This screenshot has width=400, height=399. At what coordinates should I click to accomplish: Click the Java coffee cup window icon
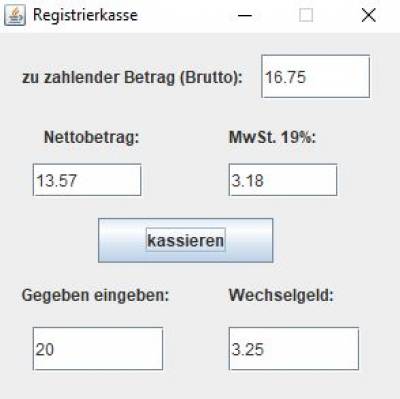click(x=15, y=15)
